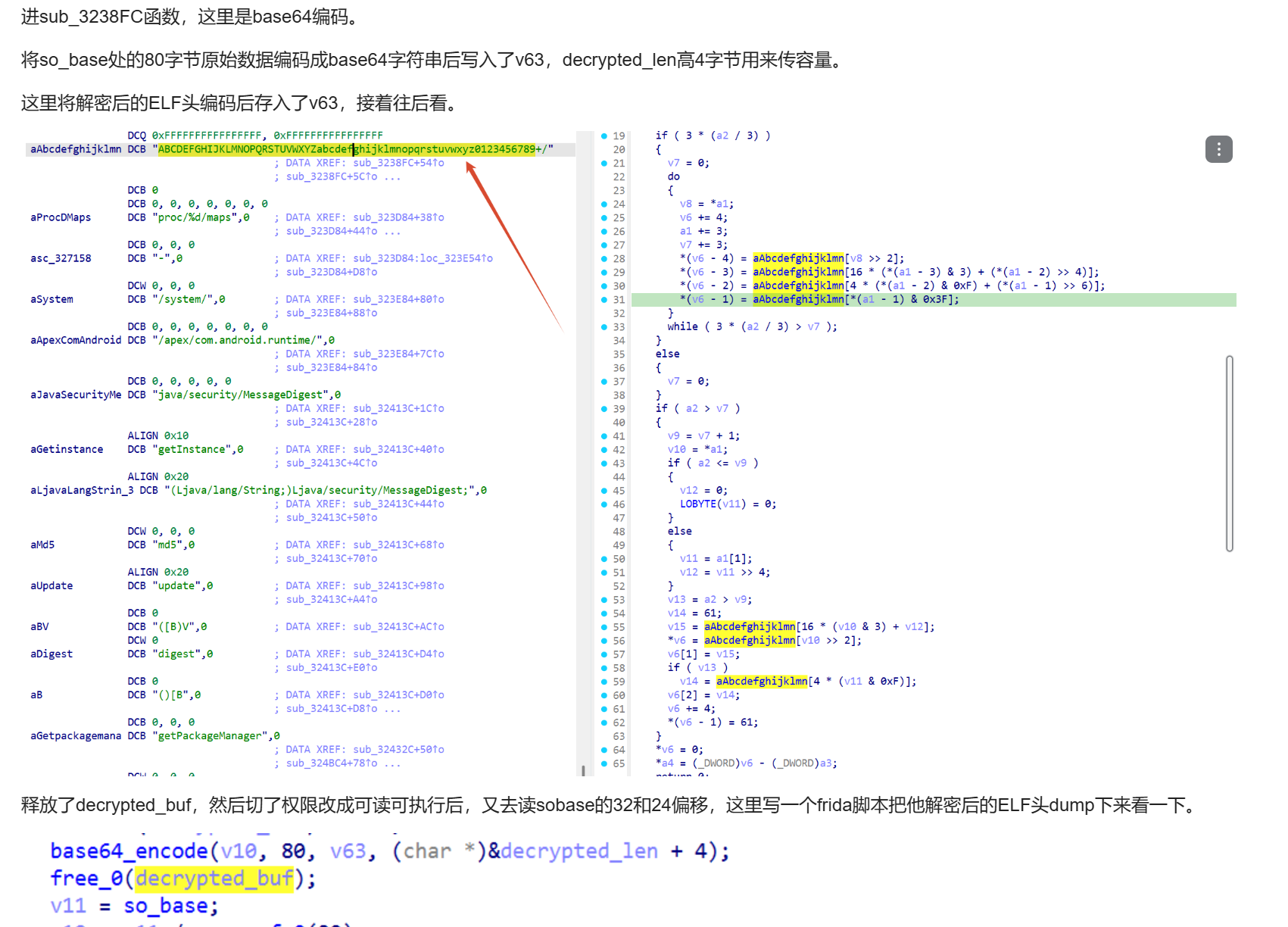Image resolution: width=1288 pixels, height=927 pixels.
Task: Click the aUpdate label
Action: point(51,585)
